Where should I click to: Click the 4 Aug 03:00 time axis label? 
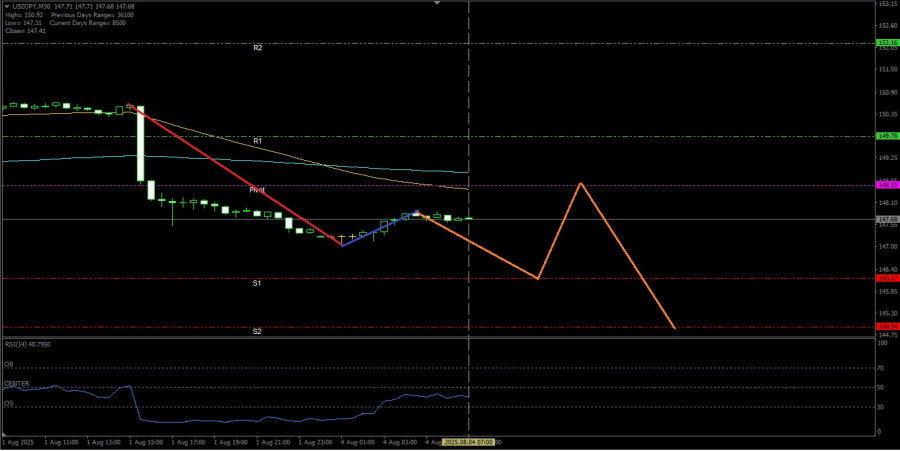pyautogui.click(x=400, y=442)
